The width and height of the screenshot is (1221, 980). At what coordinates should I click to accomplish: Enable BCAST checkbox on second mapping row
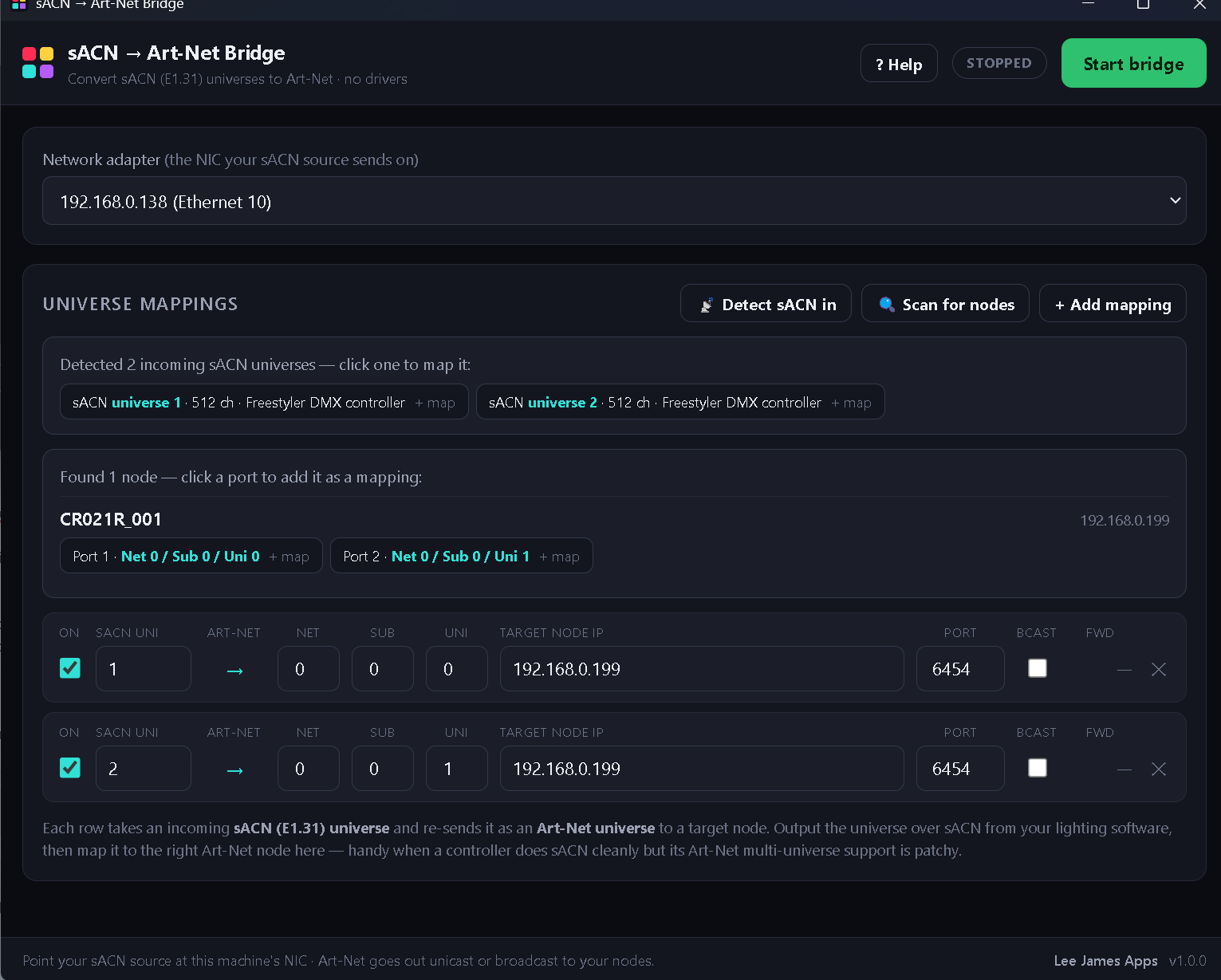click(x=1038, y=768)
